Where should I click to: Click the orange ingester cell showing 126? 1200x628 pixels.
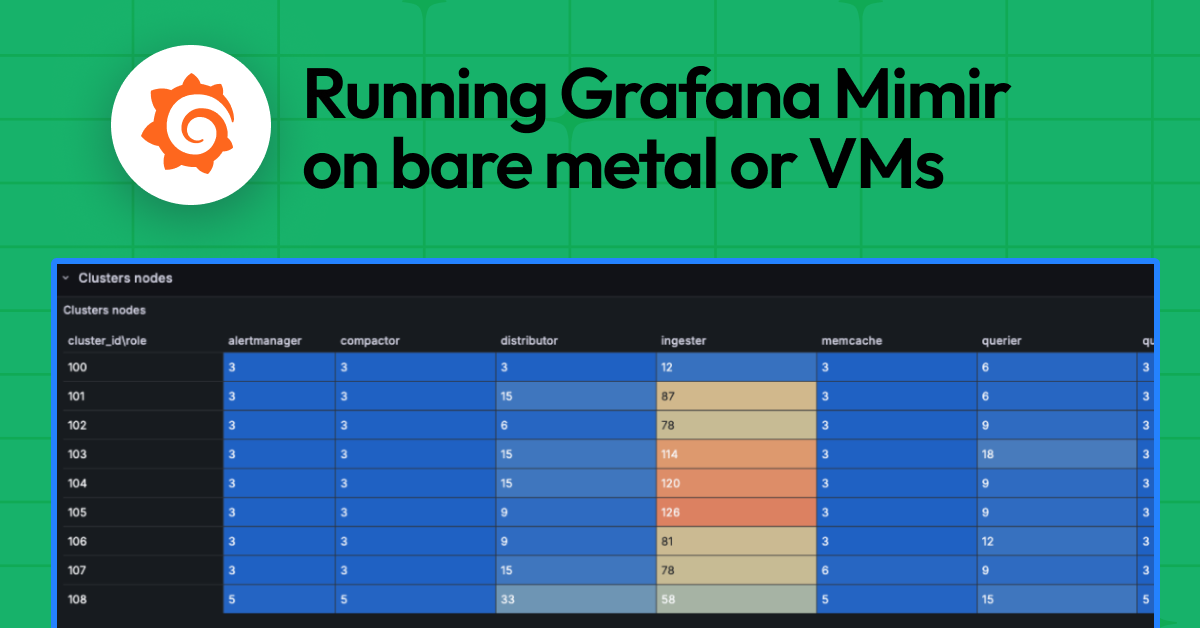click(736, 512)
